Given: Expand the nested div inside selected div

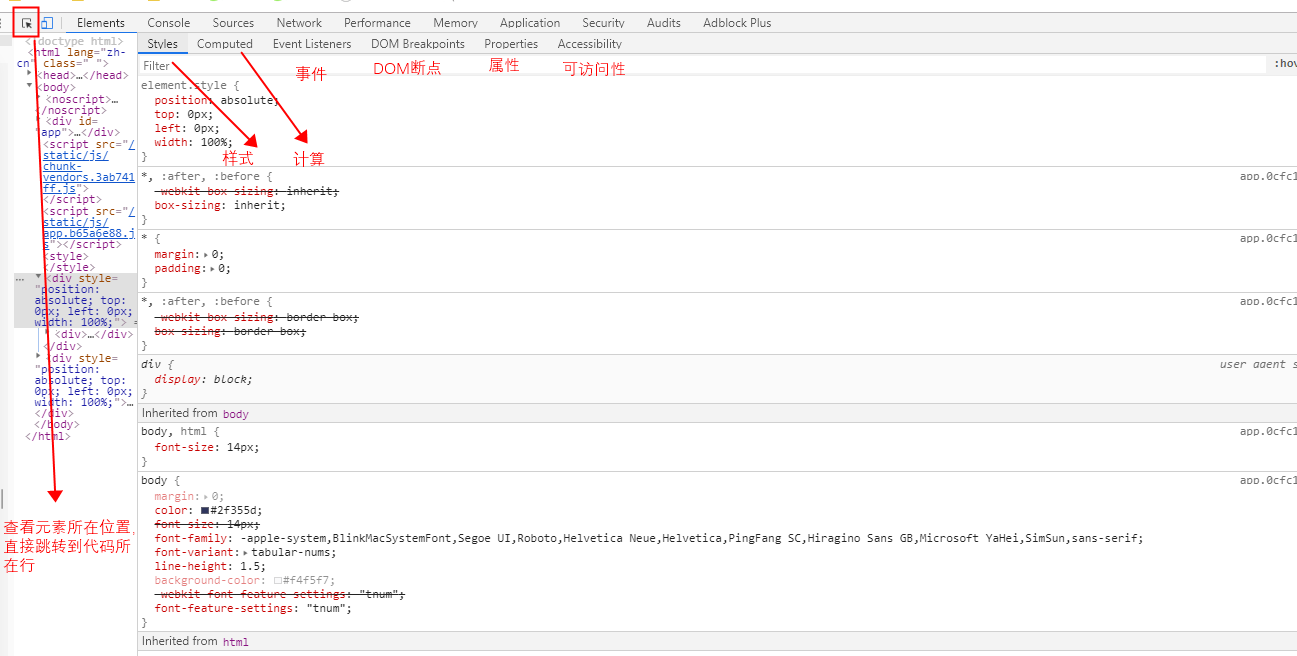Looking at the screenshot, I should [x=48, y=331].
